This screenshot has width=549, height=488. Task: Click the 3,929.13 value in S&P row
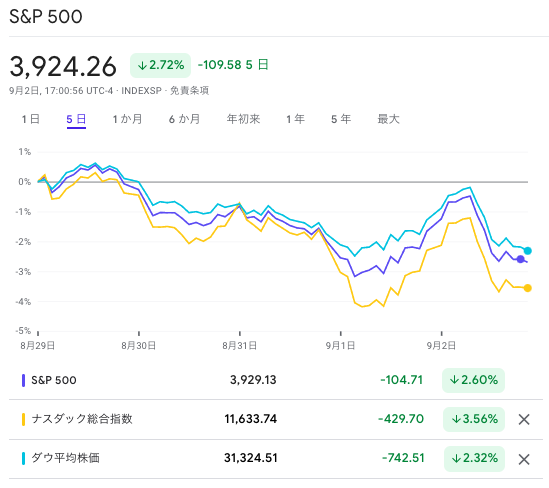tap(253, 380)
